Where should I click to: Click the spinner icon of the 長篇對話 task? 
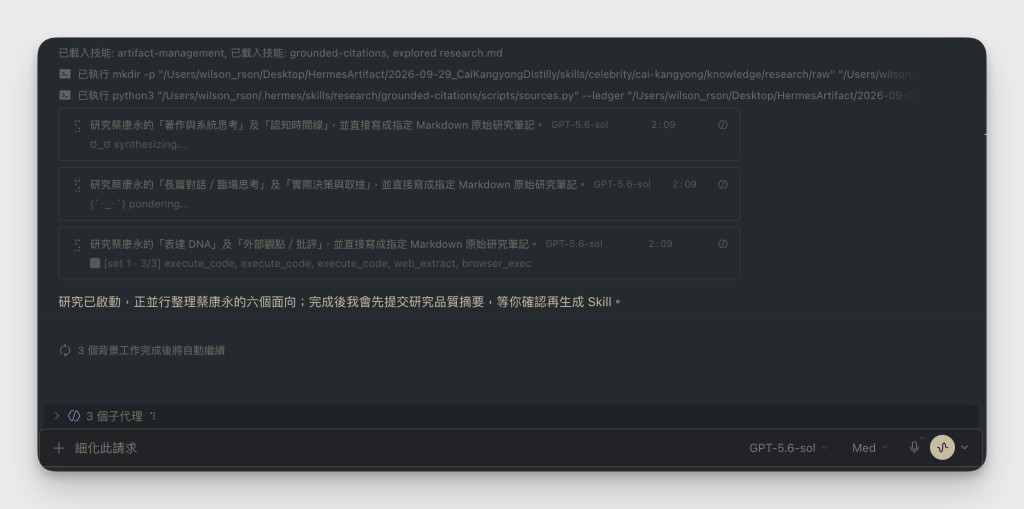[77, 185]
